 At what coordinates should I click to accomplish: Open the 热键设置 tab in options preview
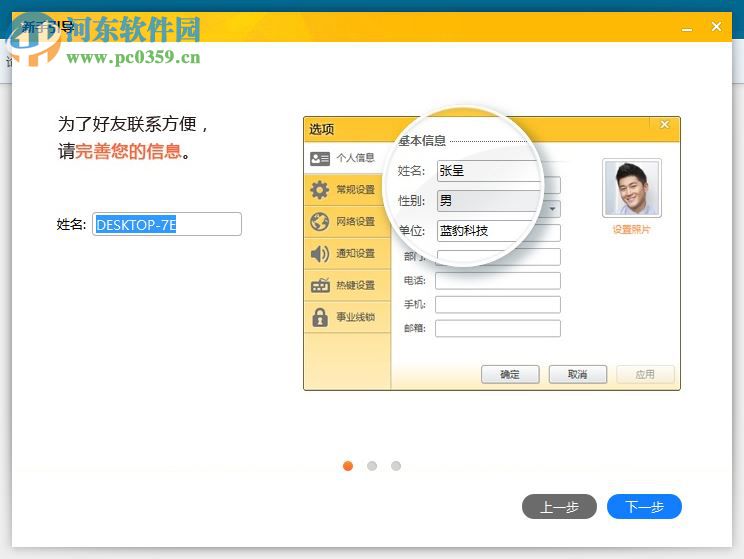coord(347,285)
